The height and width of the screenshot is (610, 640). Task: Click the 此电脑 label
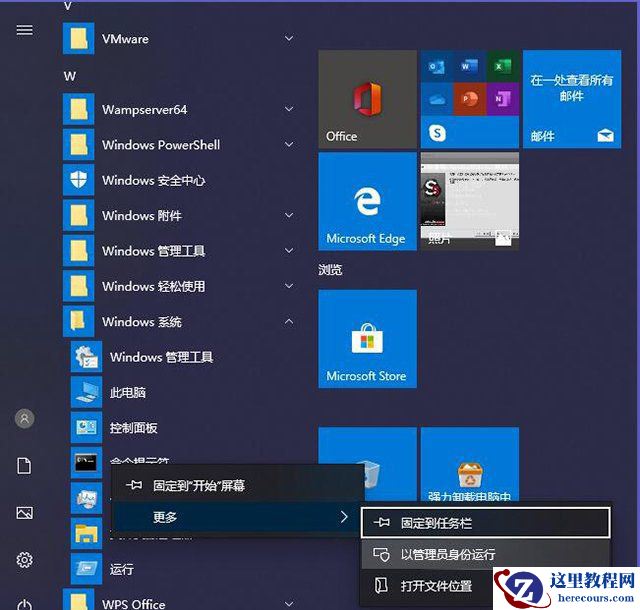(x=128, y=392)
